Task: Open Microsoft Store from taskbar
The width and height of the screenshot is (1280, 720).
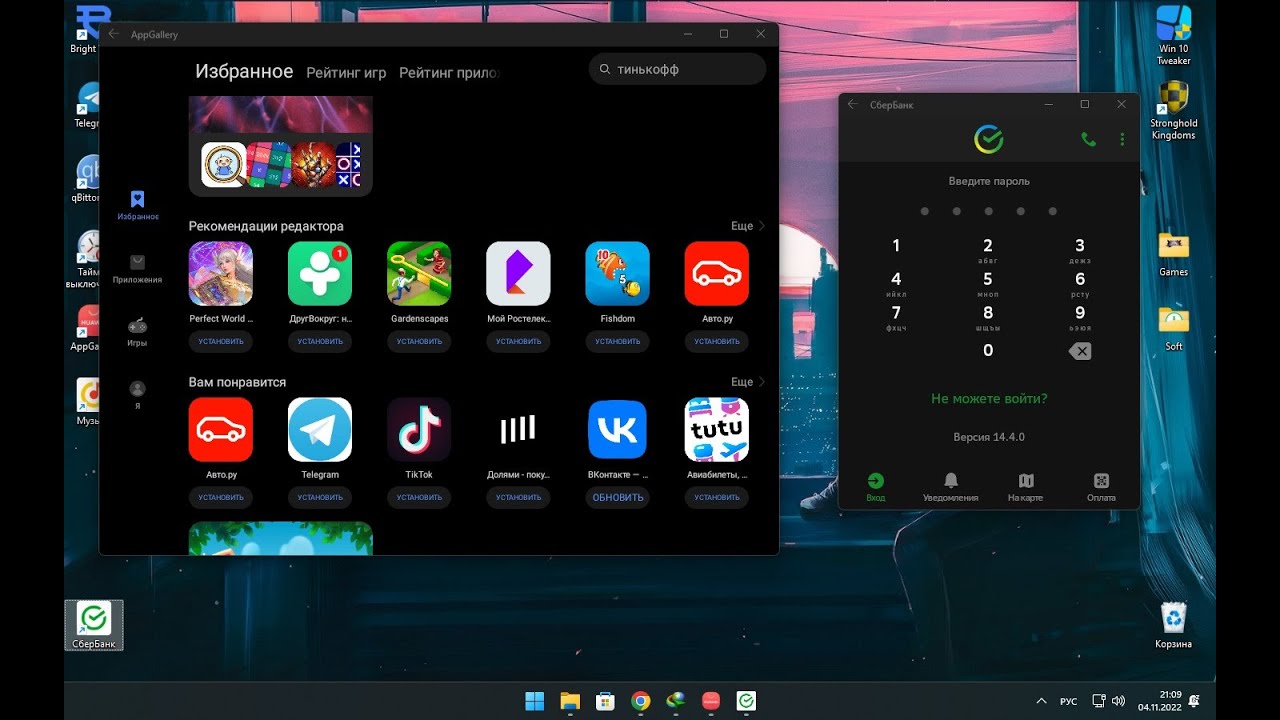Action: pos(605,701)
